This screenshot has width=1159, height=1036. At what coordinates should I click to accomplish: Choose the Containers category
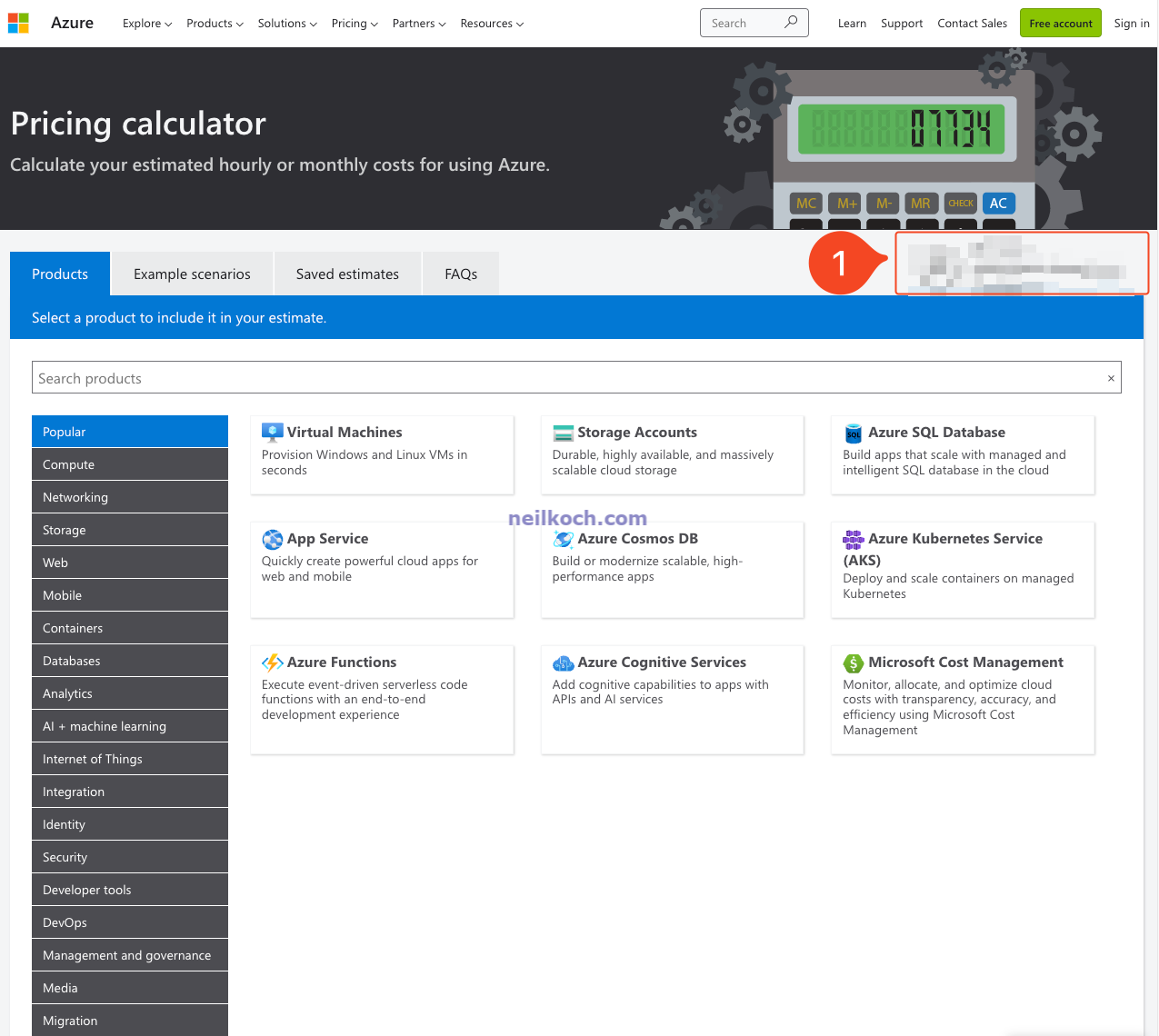pos(130,628)
